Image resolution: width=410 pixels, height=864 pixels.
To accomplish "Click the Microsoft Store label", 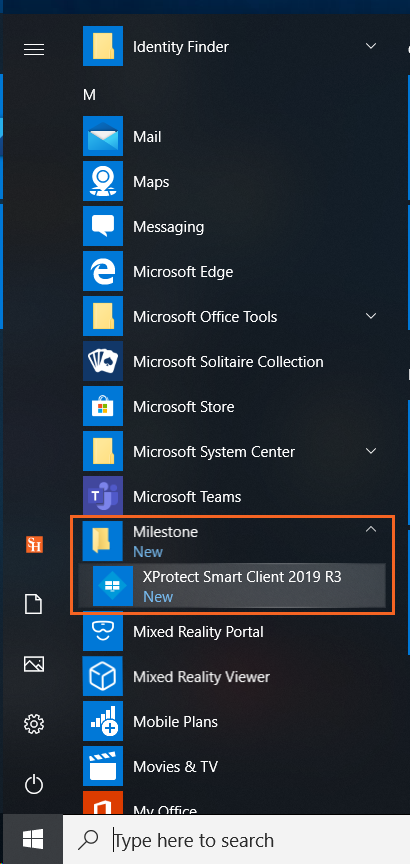I will (x=184, y=407).
